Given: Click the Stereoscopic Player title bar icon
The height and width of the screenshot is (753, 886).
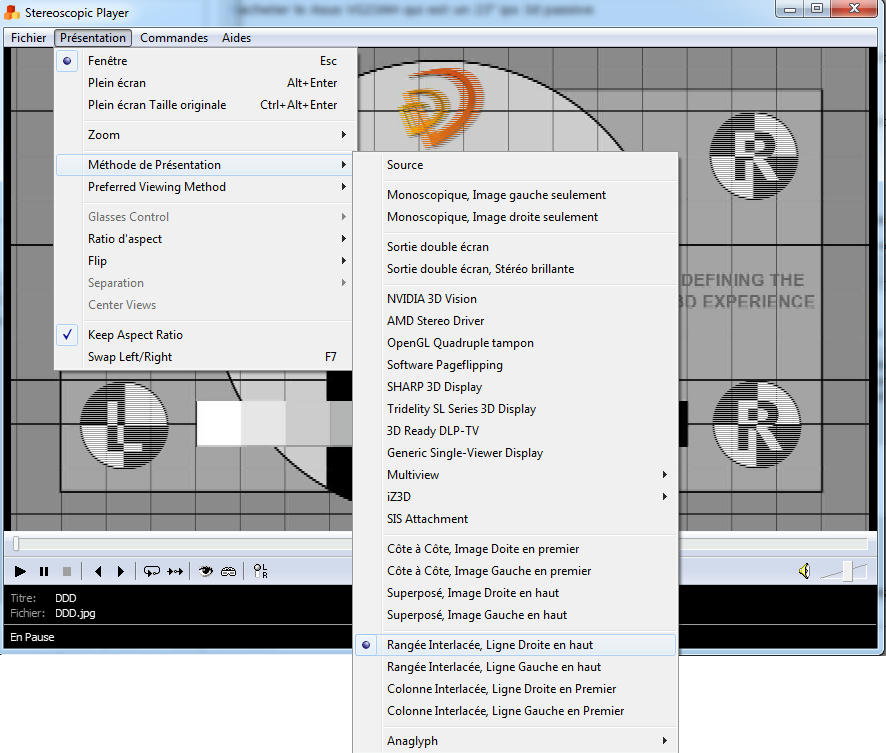Looking at the screenshot, I should (12, 12).
